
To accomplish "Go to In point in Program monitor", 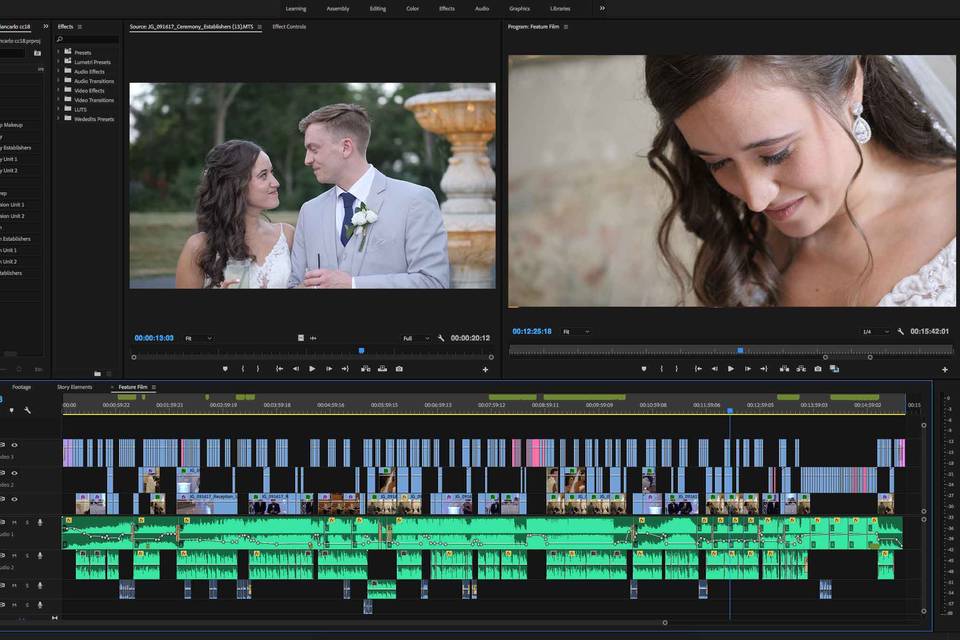I will coord(698,369).
